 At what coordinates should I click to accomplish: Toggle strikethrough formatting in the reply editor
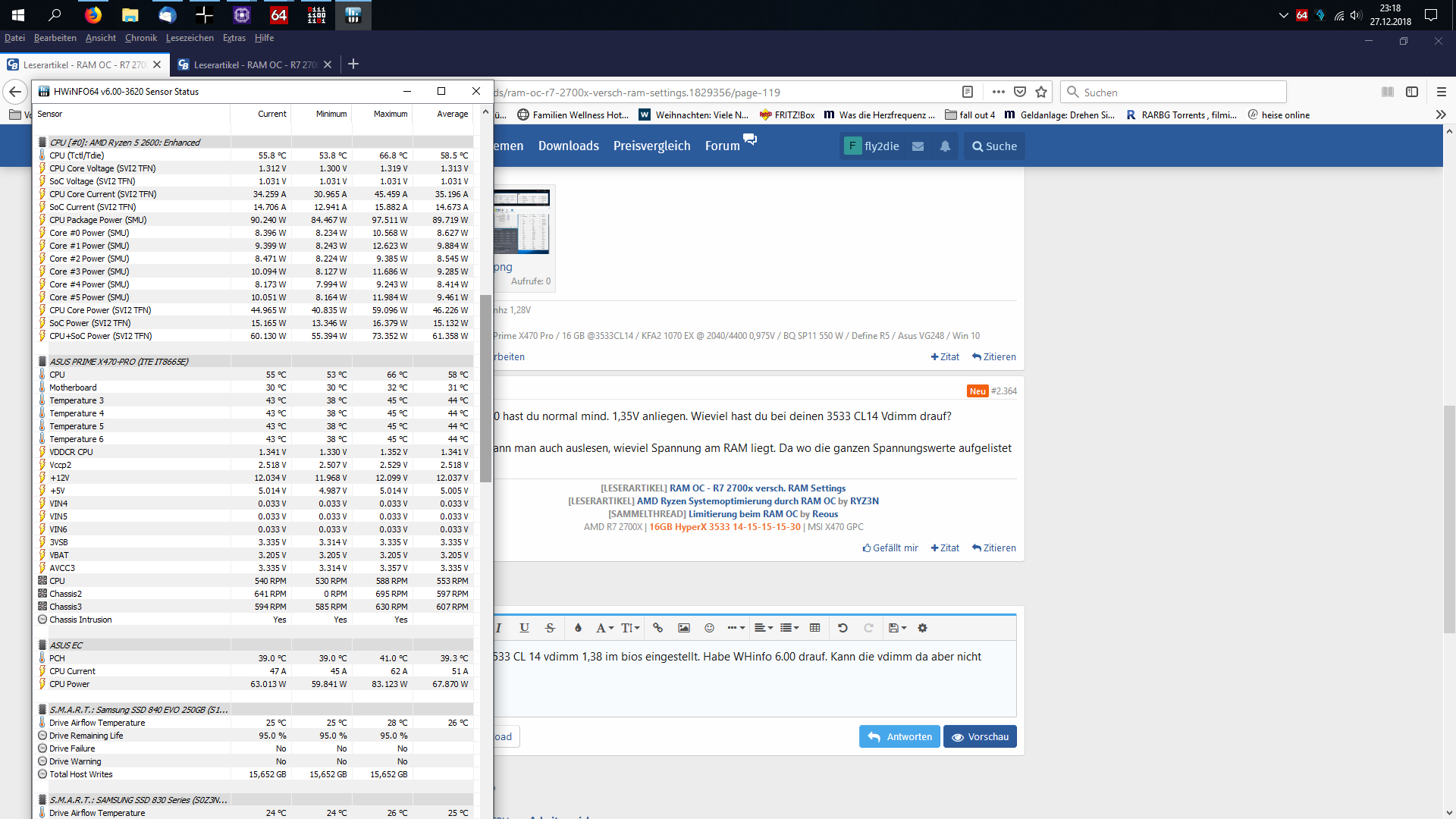[x=551, y=628]
